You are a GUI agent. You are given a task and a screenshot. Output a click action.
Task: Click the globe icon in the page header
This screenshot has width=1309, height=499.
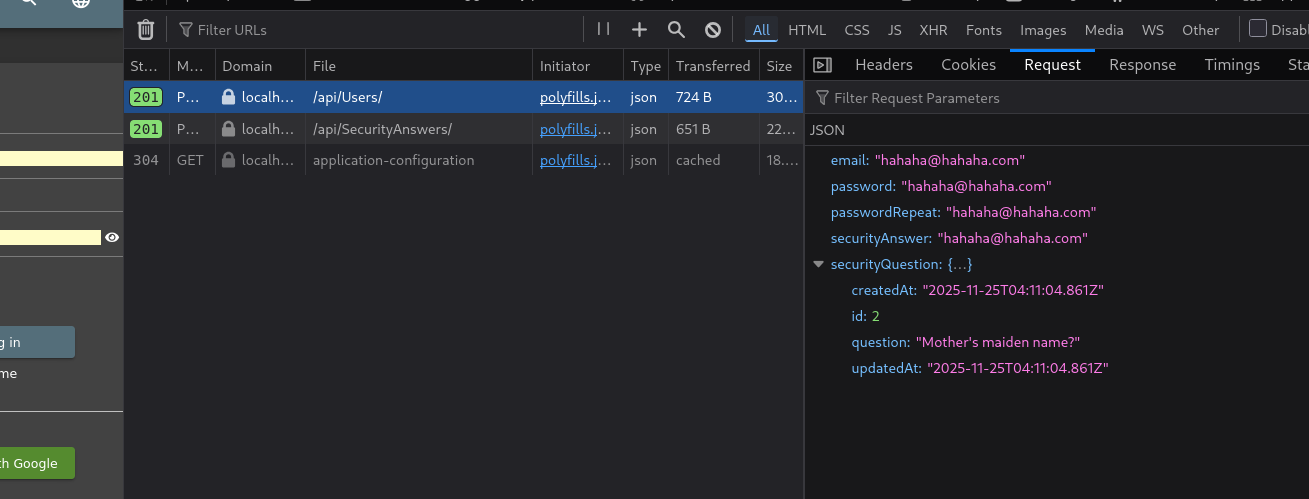81,3
